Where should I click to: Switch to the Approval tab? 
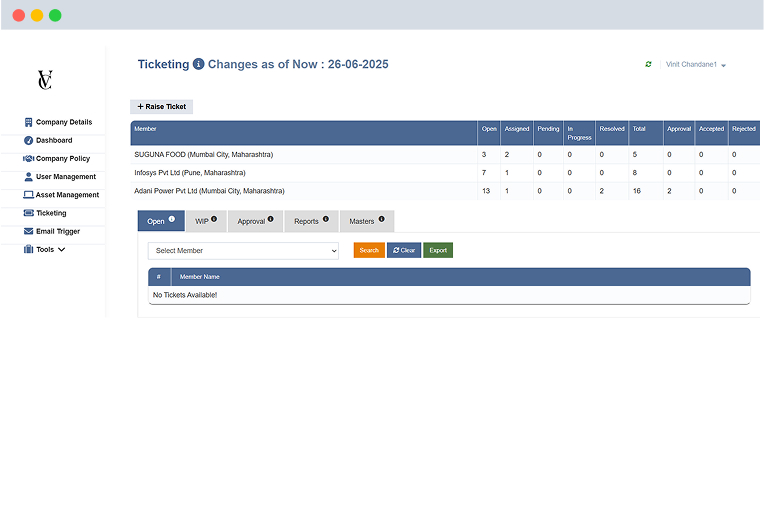coord(255,221)
